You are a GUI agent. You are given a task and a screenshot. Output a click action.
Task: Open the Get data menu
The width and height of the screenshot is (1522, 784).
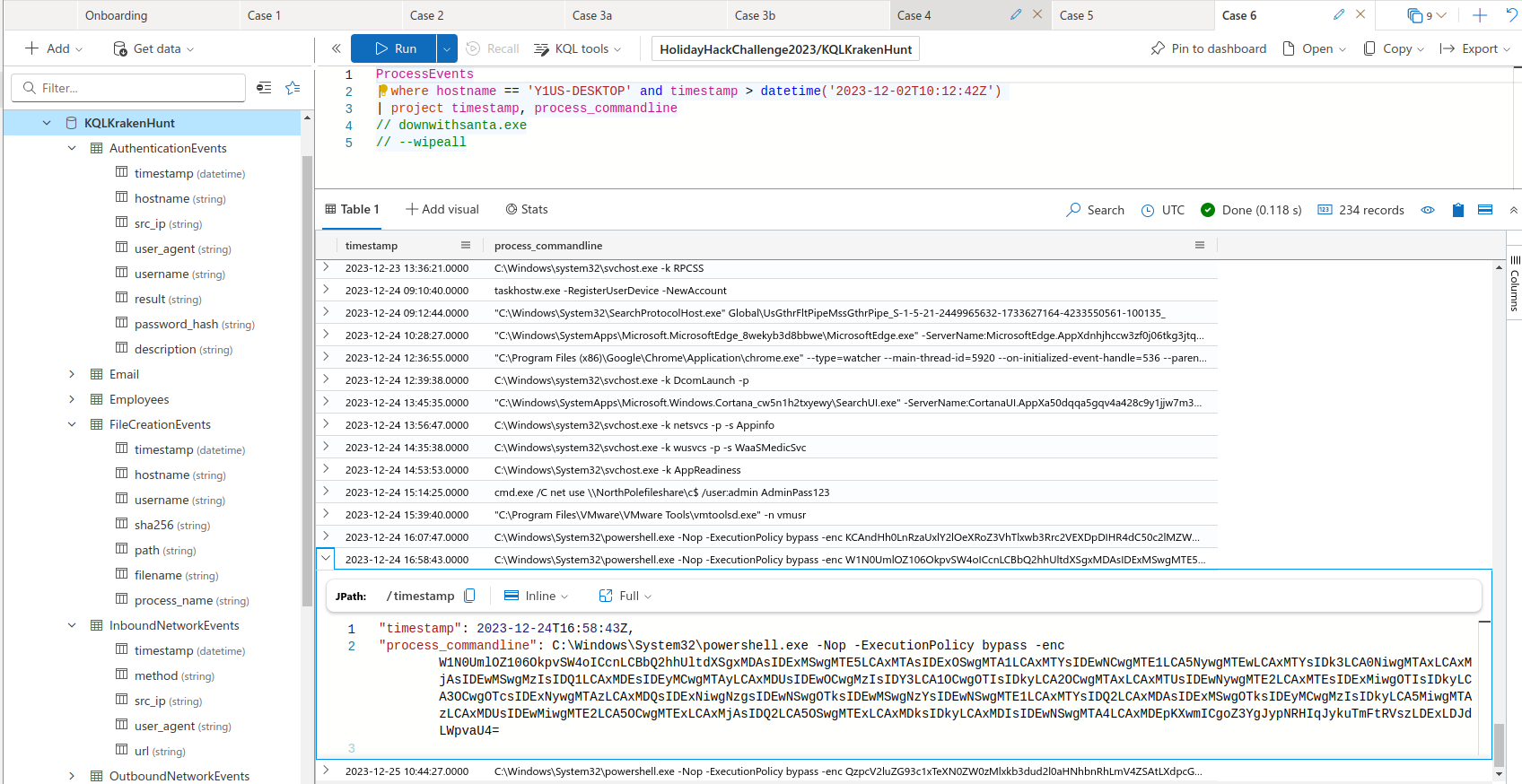(153, 48)
